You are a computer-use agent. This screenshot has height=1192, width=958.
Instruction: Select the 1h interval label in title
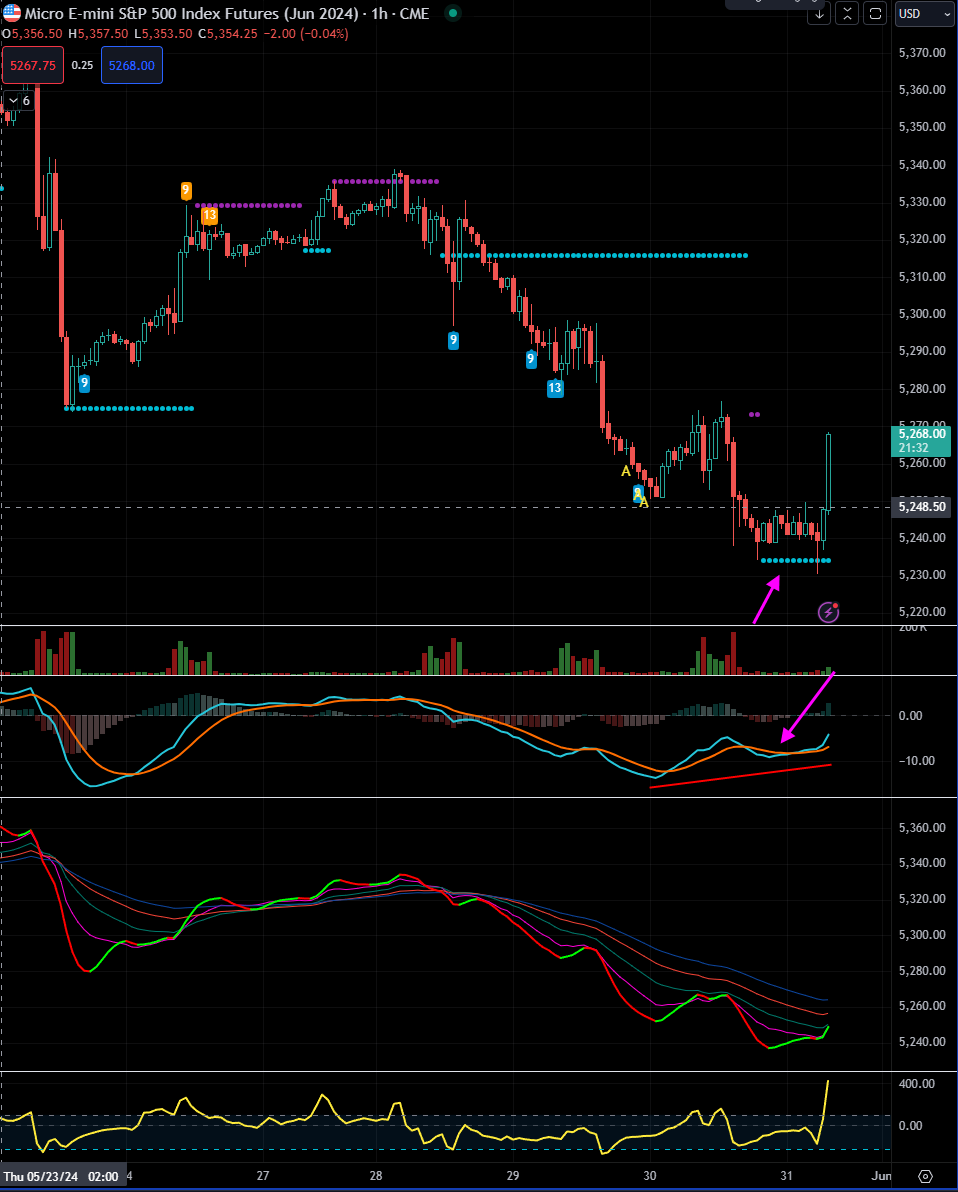coord(379,14)
